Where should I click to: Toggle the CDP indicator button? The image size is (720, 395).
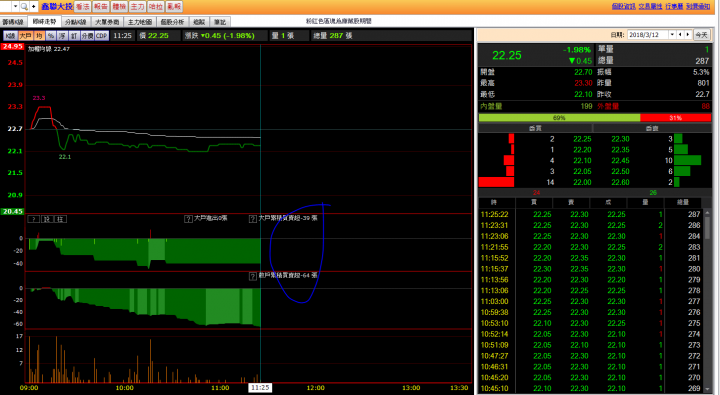[x=101, y=35]
